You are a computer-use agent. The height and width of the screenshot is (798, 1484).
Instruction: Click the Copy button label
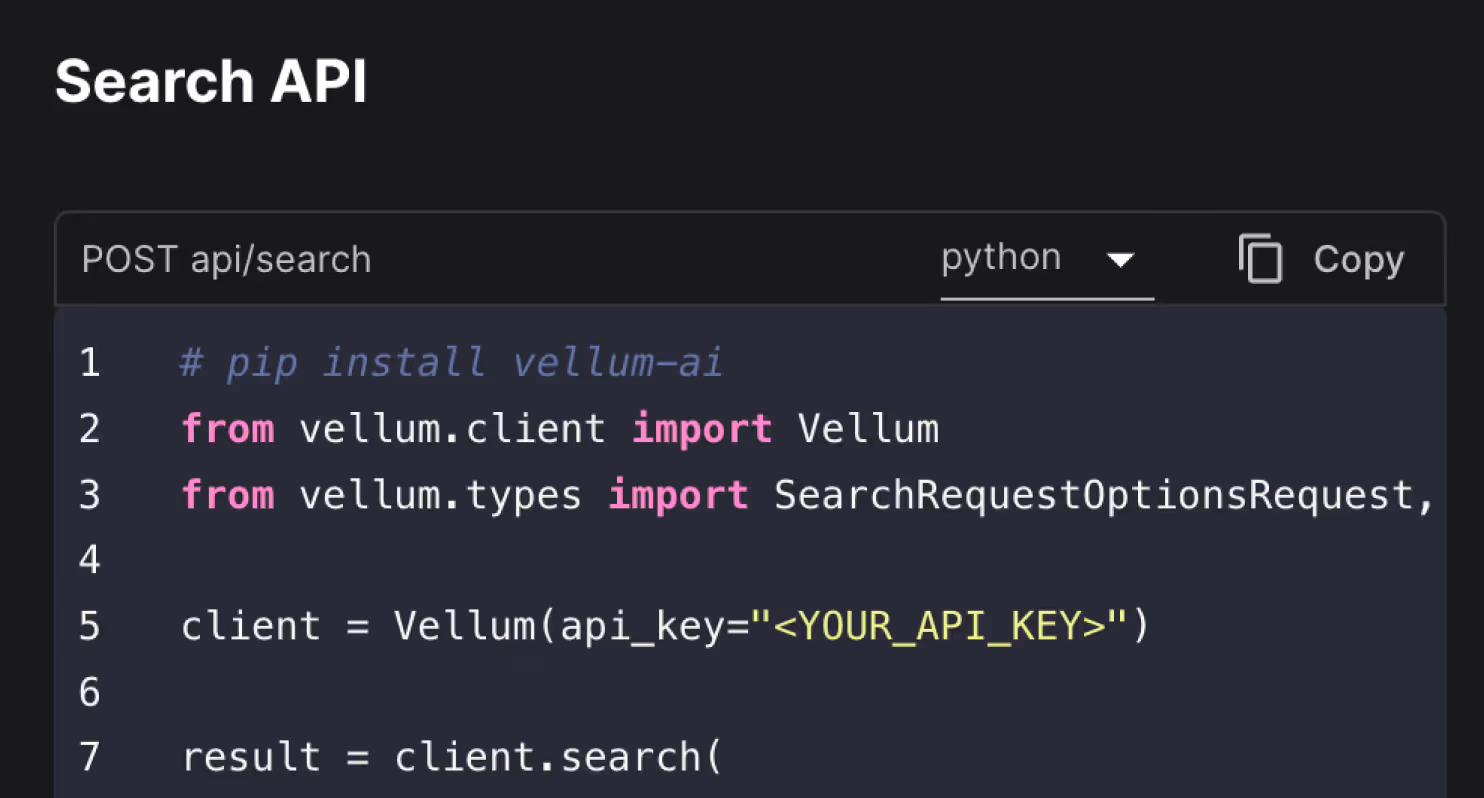coord(1359,260)
